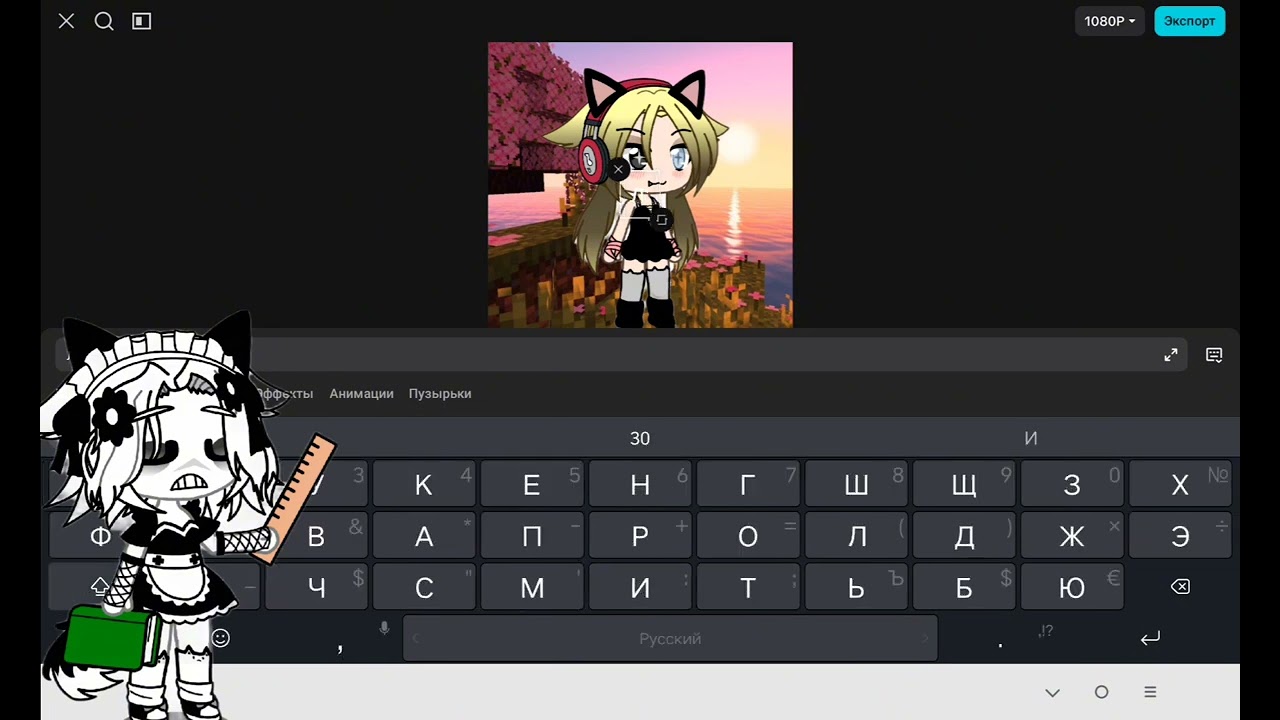1280x720 pixels.
Task: Tap the Г key
Action: click(747, 485)
